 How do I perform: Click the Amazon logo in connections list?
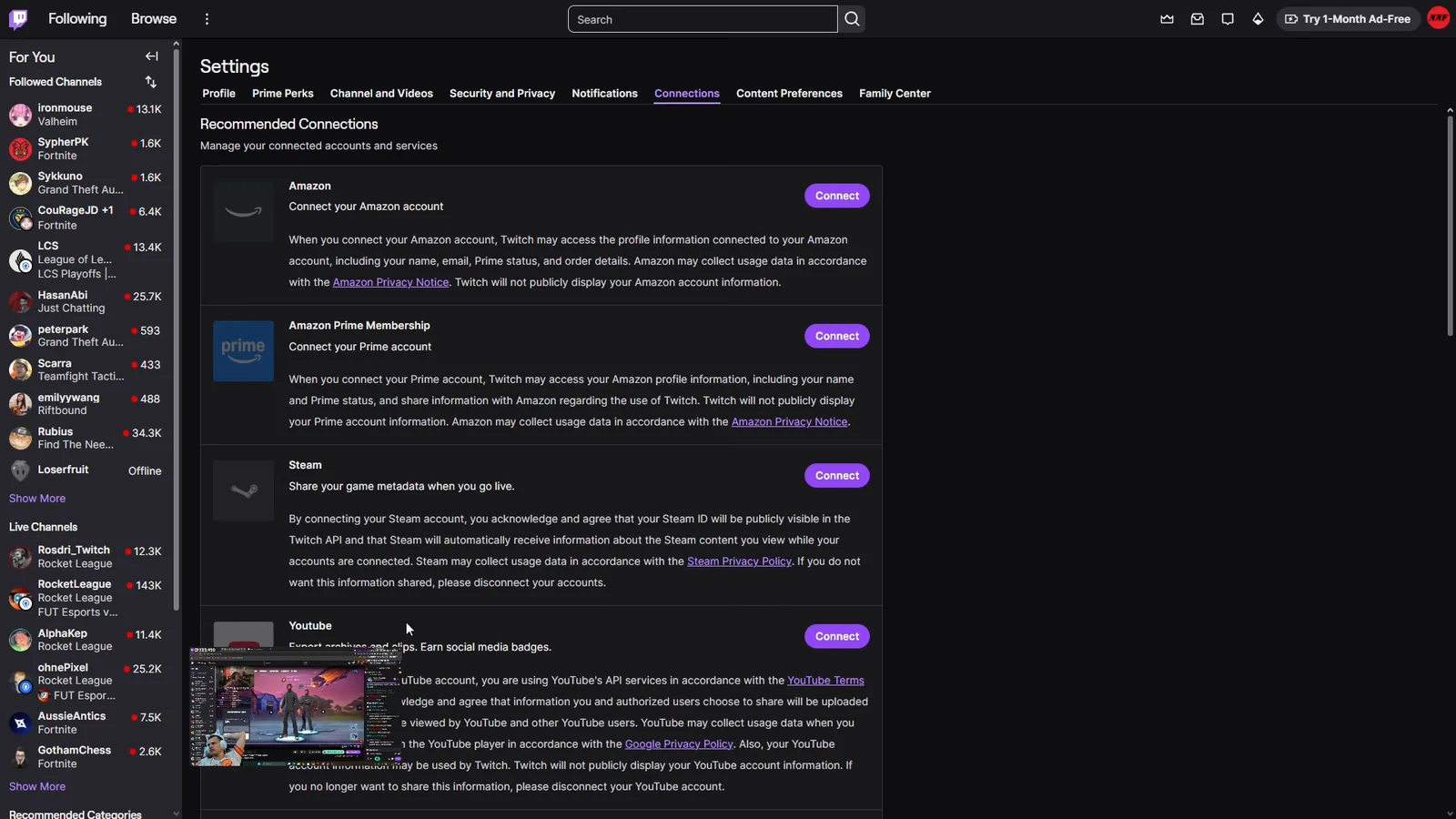(x=243, y=211)
